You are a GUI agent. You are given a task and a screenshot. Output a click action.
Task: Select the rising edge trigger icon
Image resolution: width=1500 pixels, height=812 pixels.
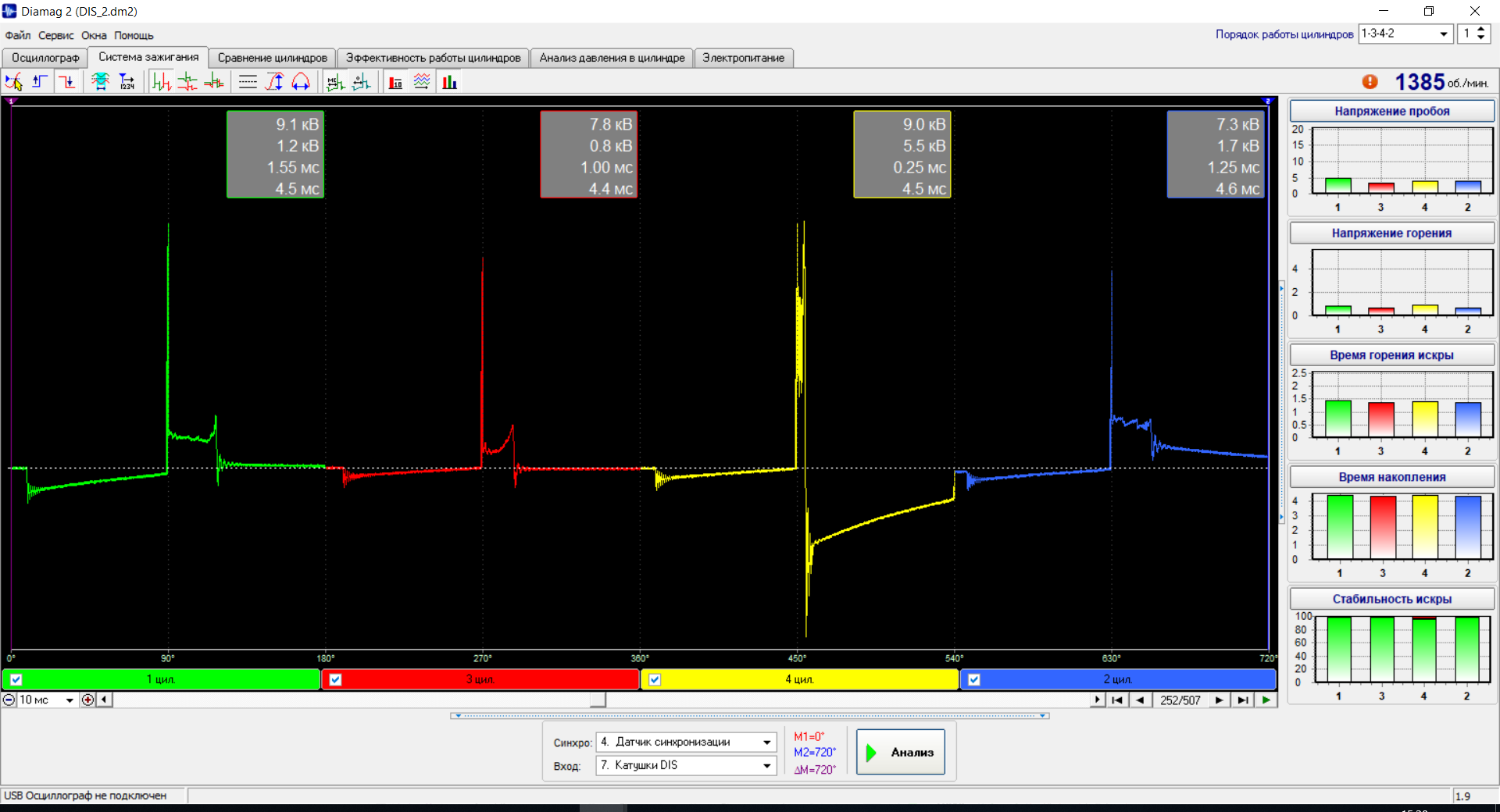tap(40, 82)
